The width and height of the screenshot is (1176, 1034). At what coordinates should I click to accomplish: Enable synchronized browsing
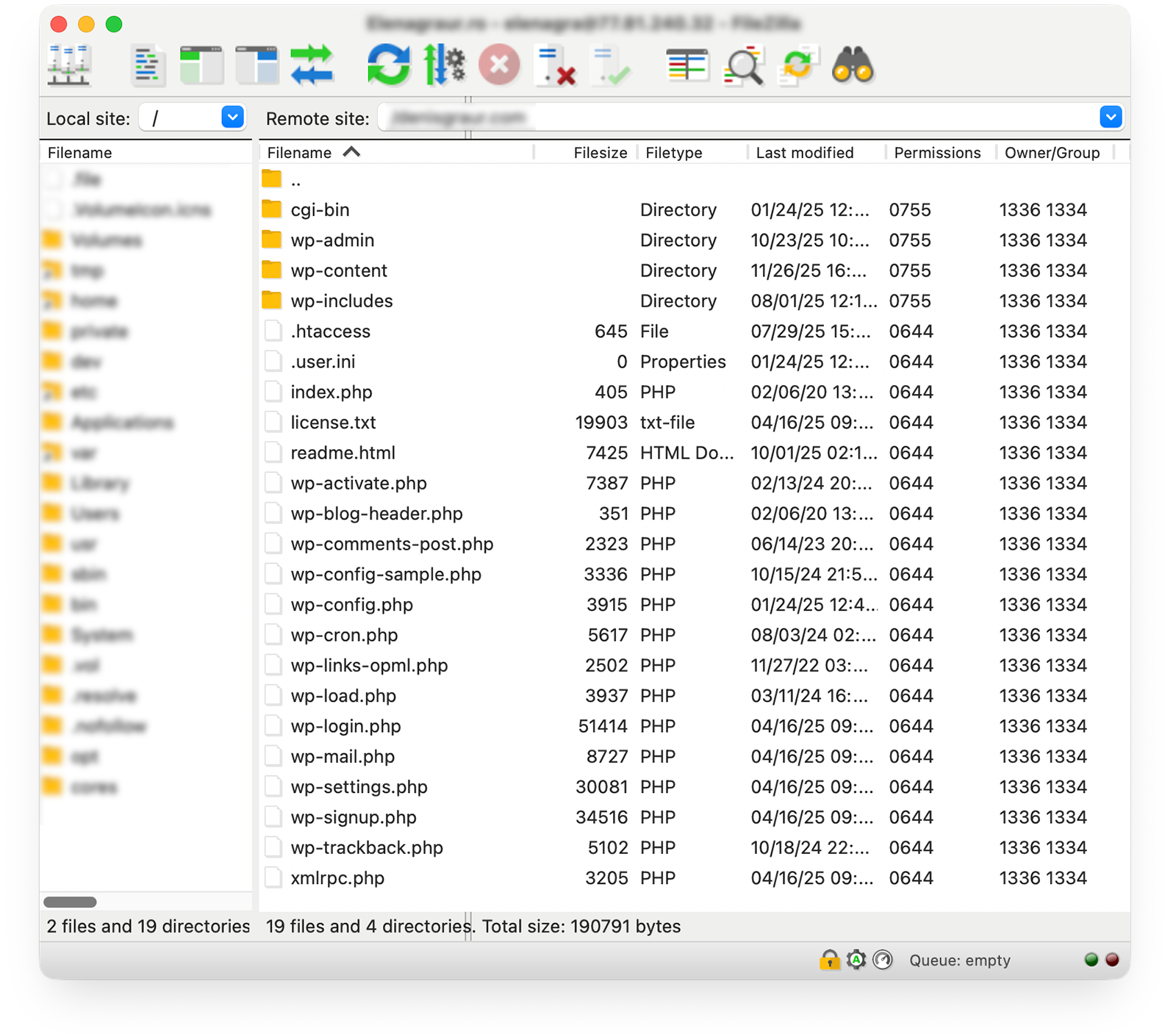click(x=797, y=65)
